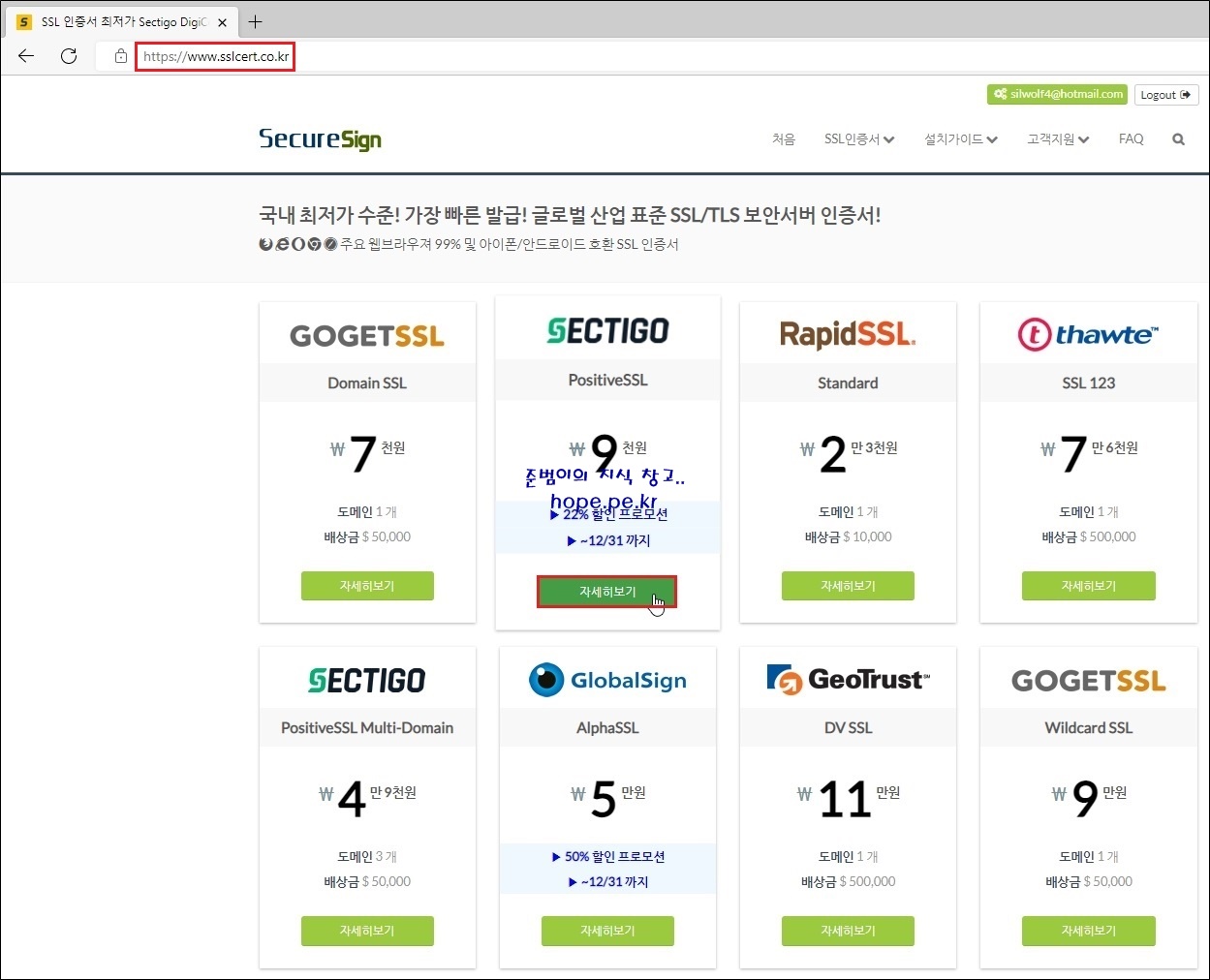Click the thawte logo
This screenshot has width=1210, height=980.
coord(1088,335)
